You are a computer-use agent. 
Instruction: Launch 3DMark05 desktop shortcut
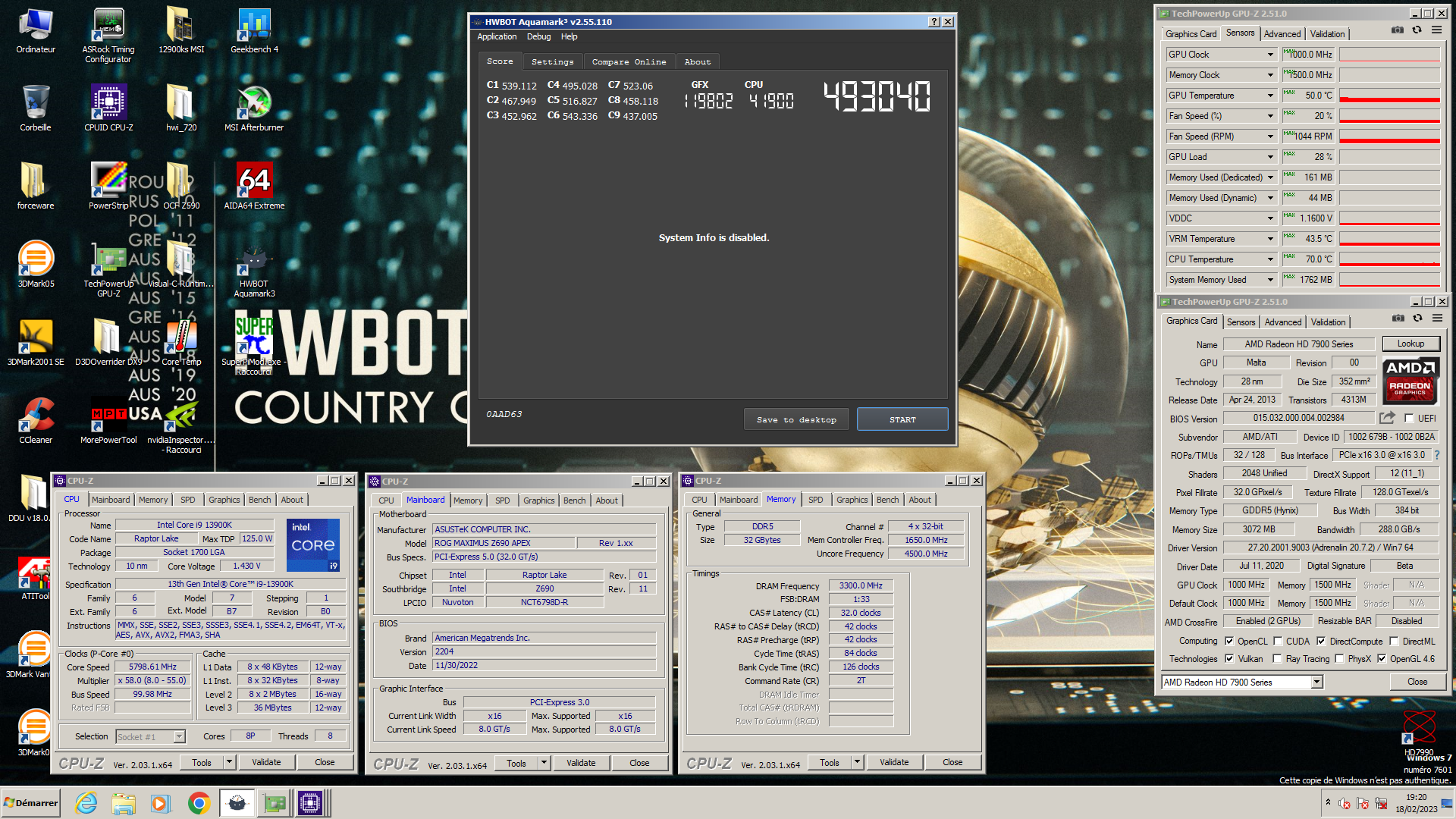click(x=36, y=264)
